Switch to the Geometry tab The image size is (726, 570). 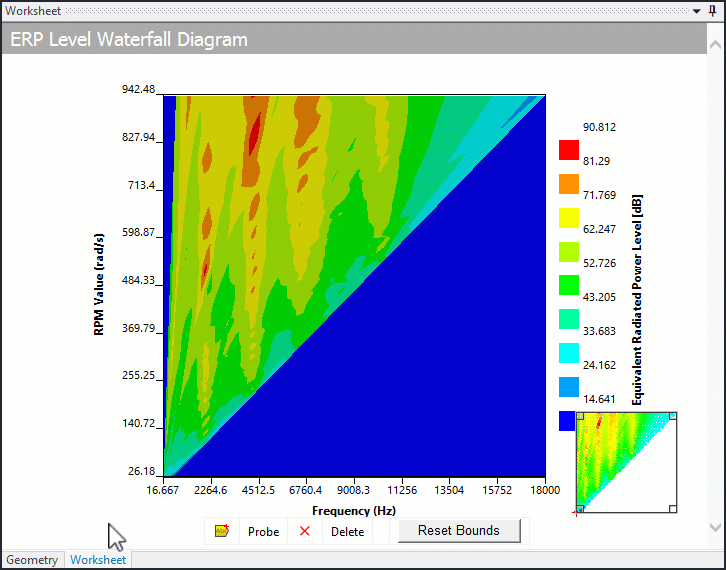pos(32,560)
